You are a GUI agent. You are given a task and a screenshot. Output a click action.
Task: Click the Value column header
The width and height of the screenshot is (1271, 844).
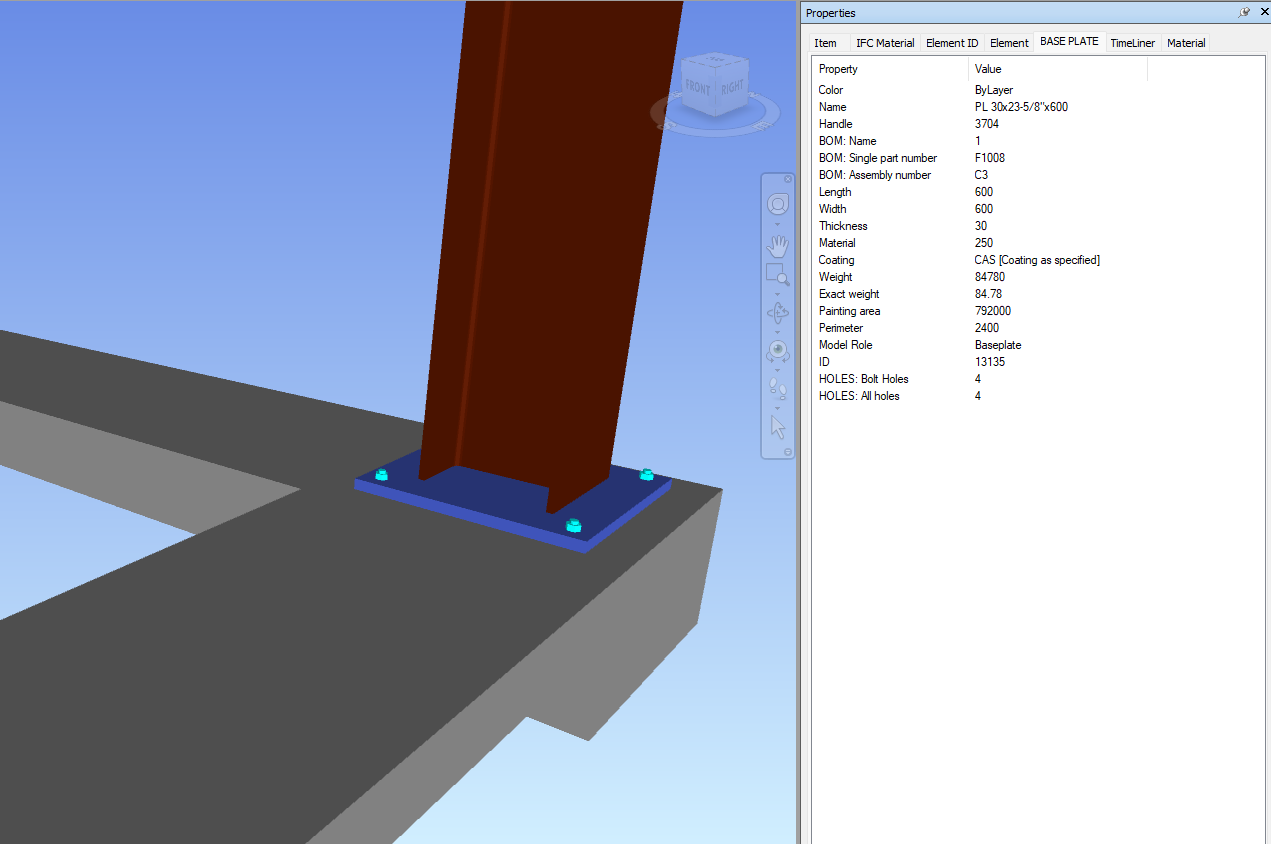(1058, 69)
